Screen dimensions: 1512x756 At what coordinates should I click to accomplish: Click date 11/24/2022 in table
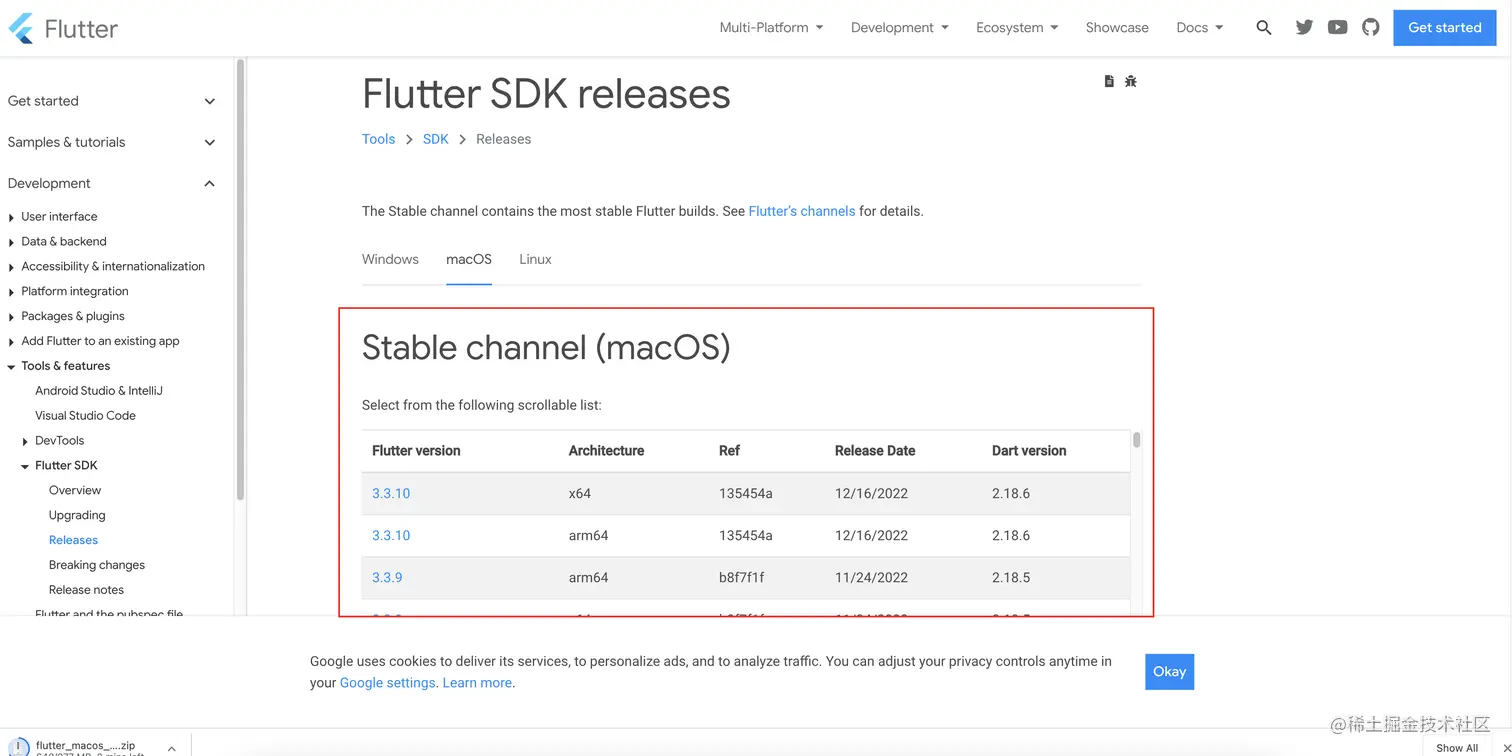[871, 578]
